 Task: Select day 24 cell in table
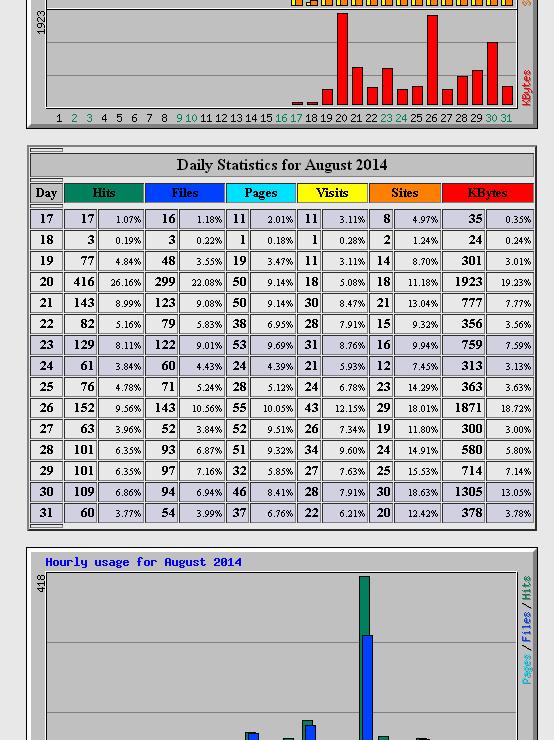tap(46, 366)
